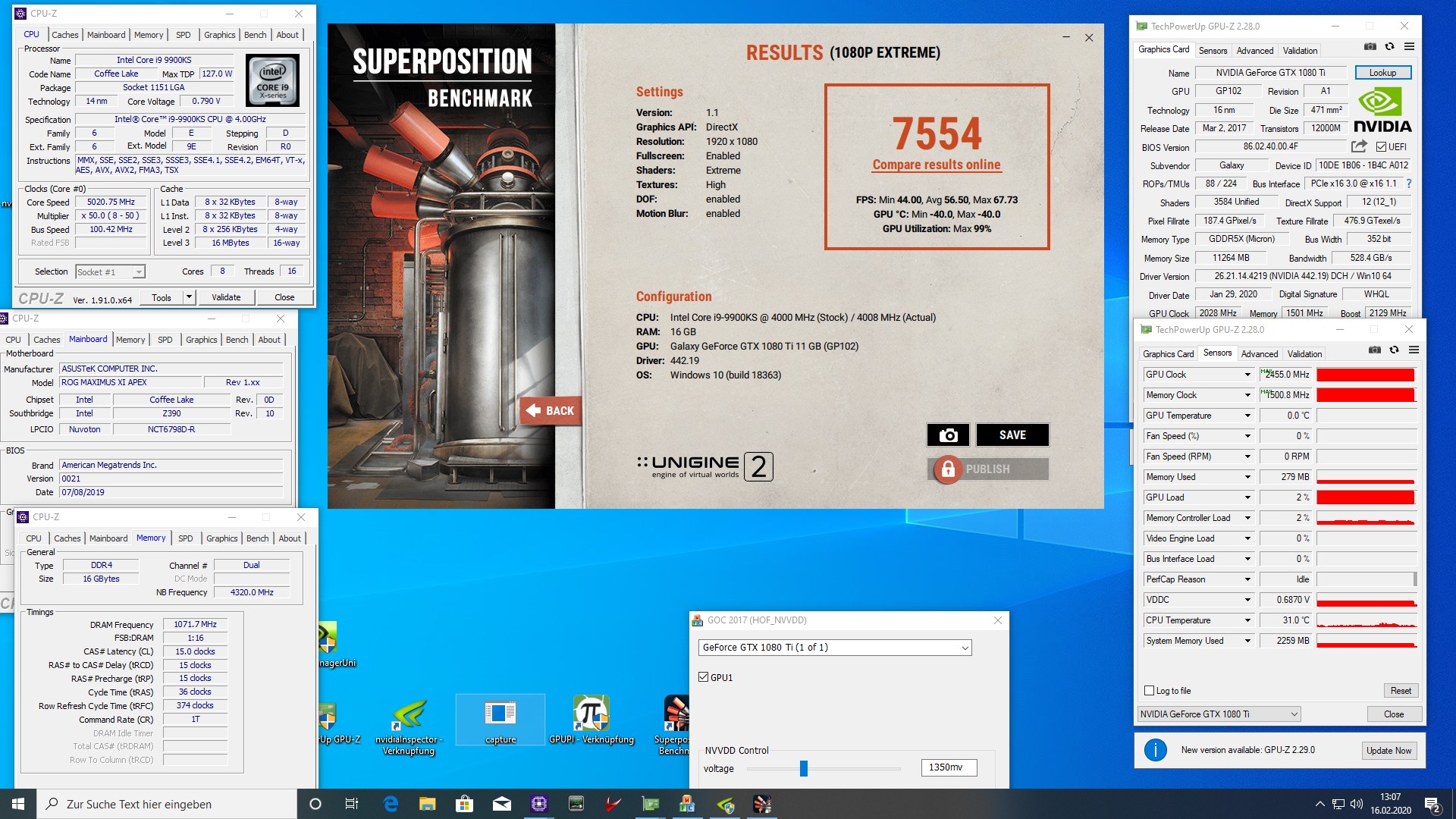Switch to the Validation tab in GPU-Z Sensors window
1456x819 pixels.
click(1304, 354)
